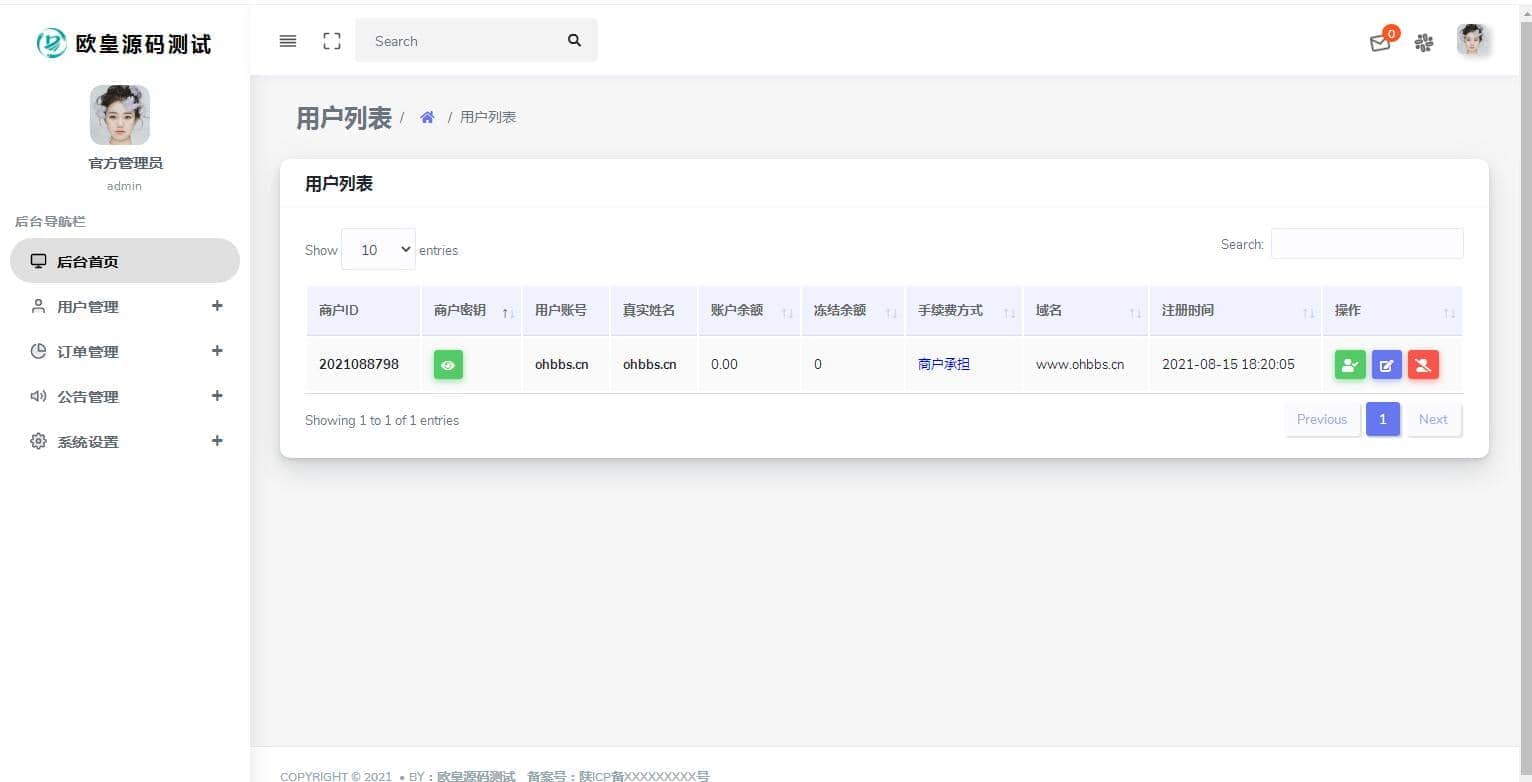The width and height of the screenshot is (1532, 782).
Task: Click the hamburger menu icon in header
Action: pyautogui.click(x=288, y=41)
